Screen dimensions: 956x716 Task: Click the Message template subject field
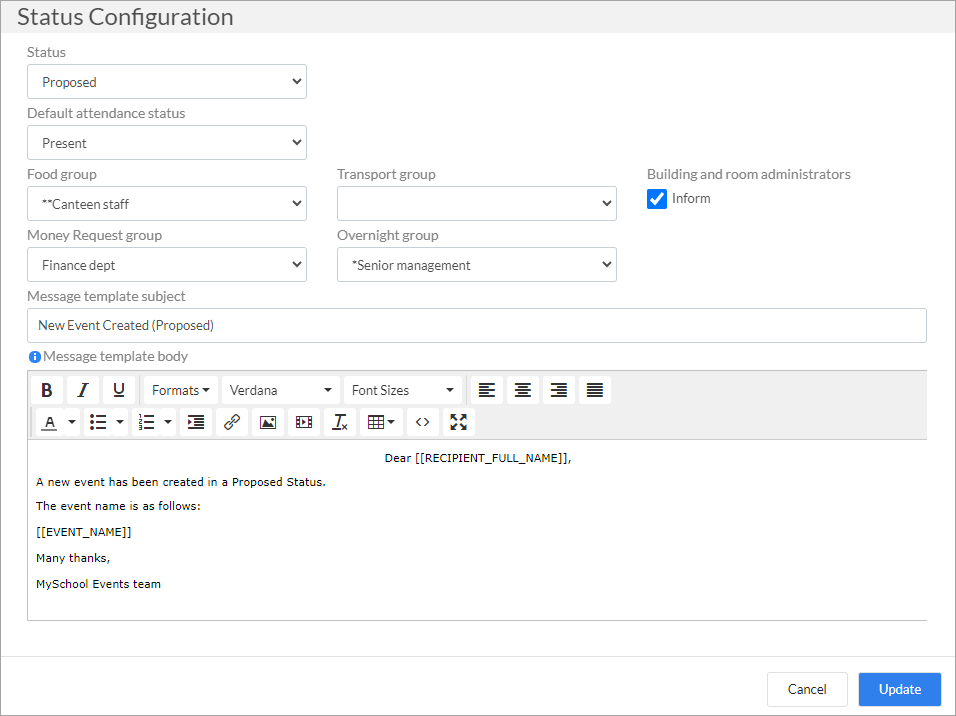[x=477, y=326]
